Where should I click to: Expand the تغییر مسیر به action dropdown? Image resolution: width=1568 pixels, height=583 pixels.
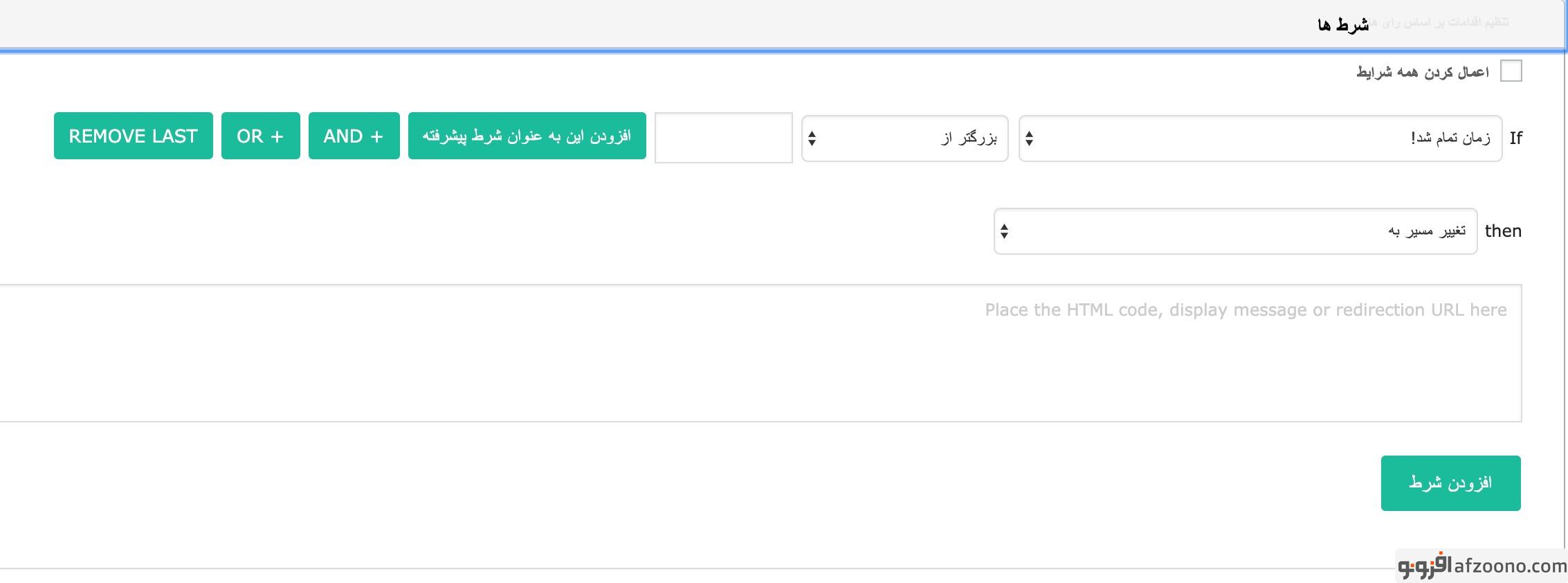(1234, 231)
